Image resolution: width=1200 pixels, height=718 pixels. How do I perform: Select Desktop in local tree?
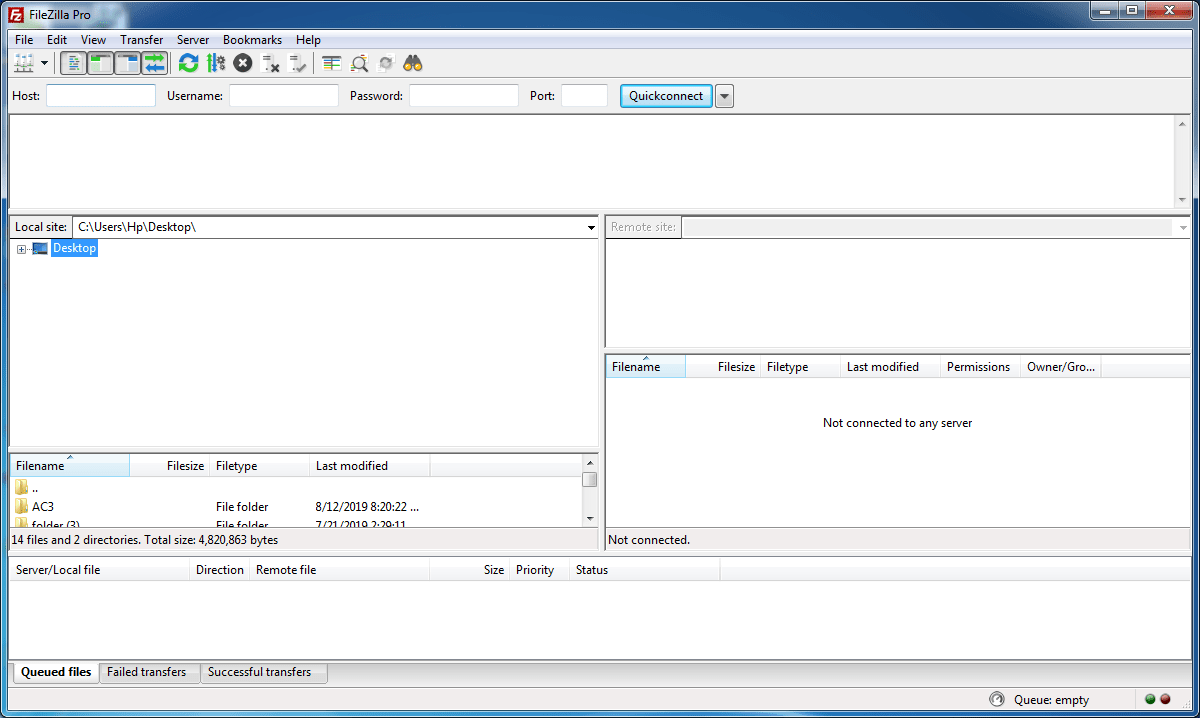click(74, 248)
